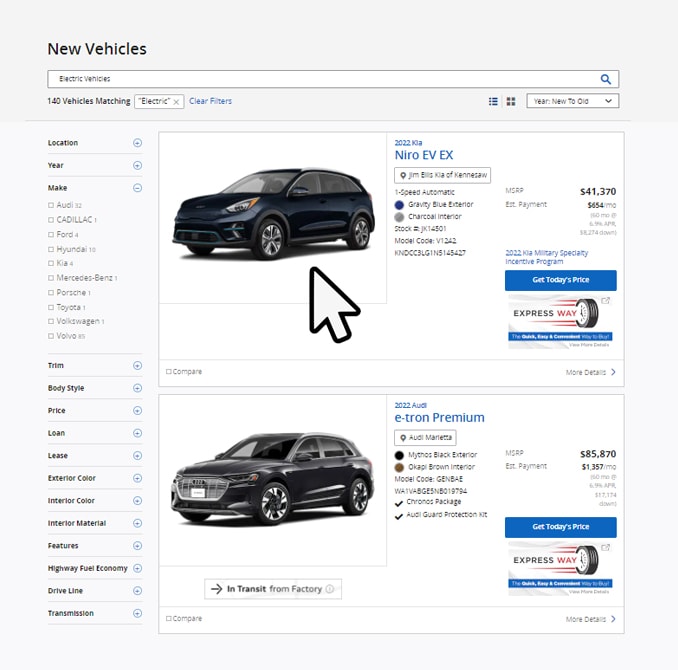
Task: Open external link icon on Niro Express Way
Action: 605,301
